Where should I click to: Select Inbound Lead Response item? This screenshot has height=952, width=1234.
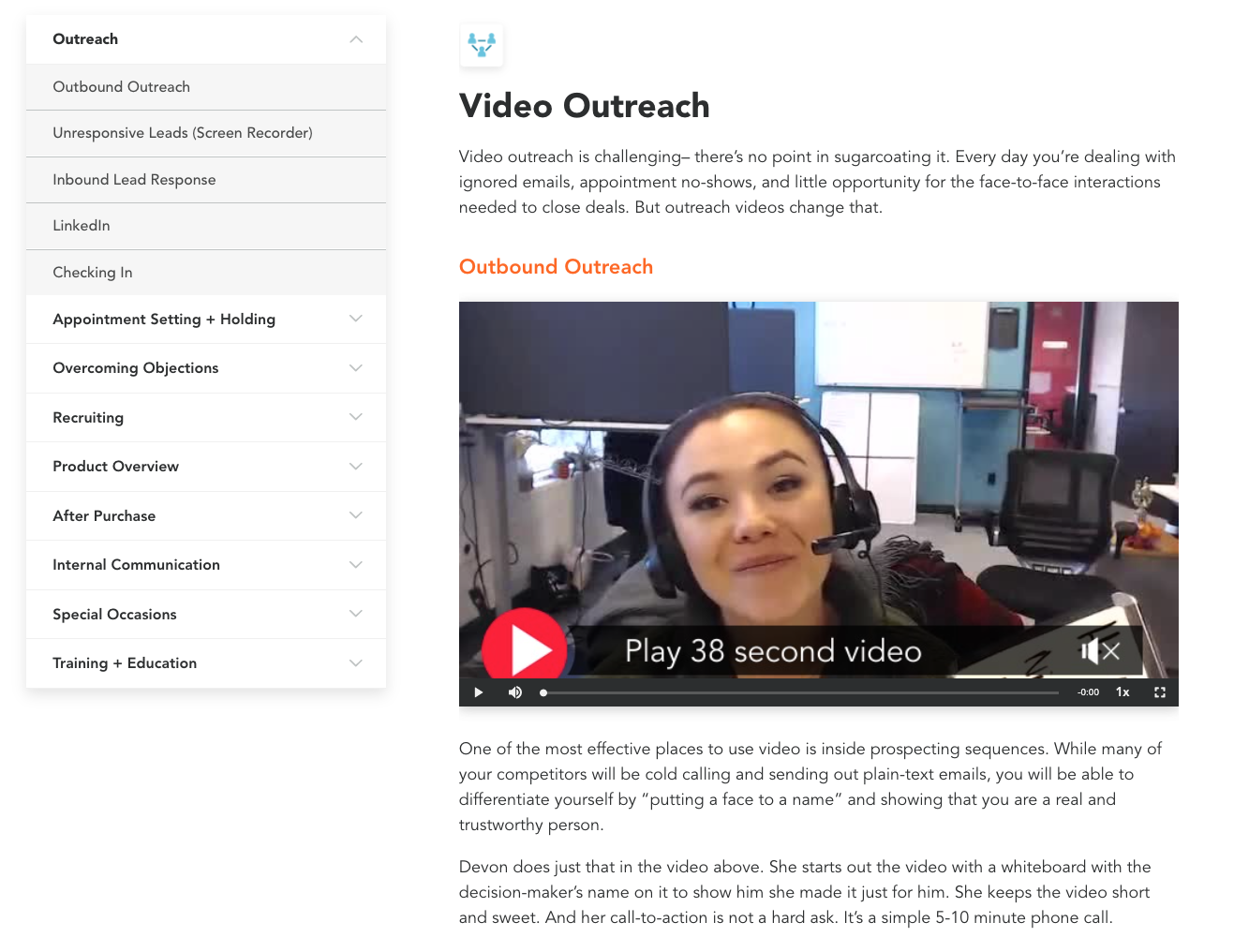[x=206, y=180]
